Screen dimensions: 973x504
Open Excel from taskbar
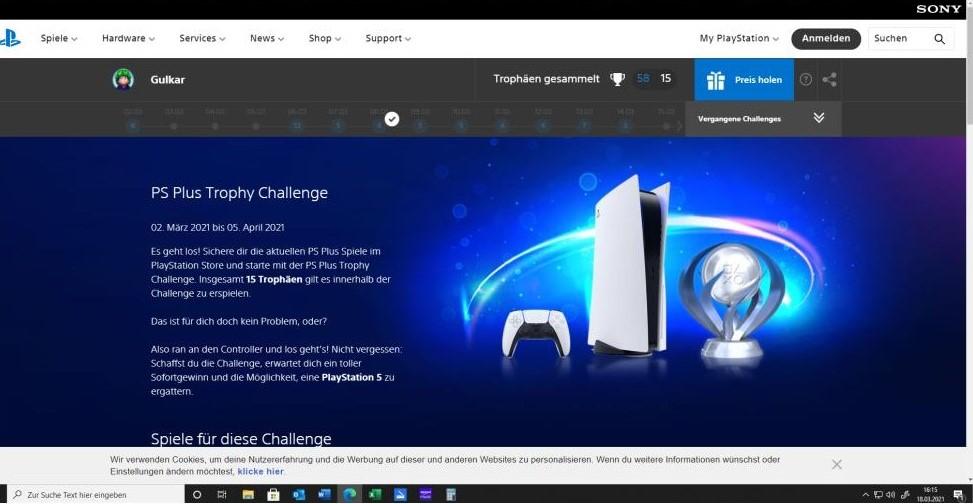[374, 495]
